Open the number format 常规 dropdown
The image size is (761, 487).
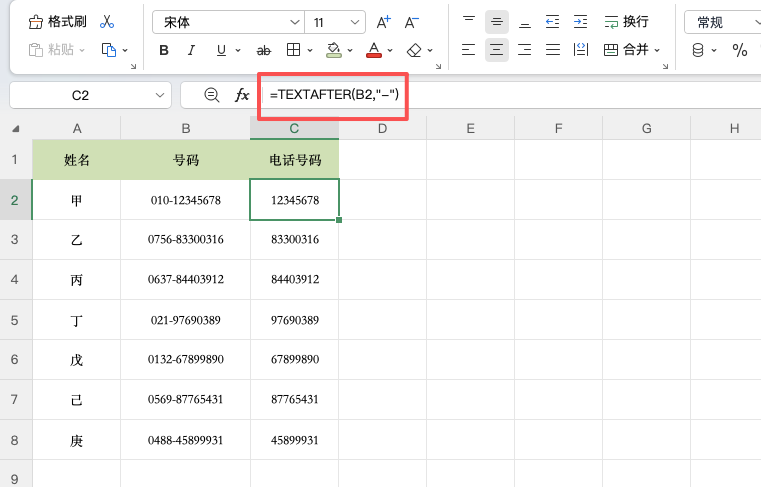point(723,22)
